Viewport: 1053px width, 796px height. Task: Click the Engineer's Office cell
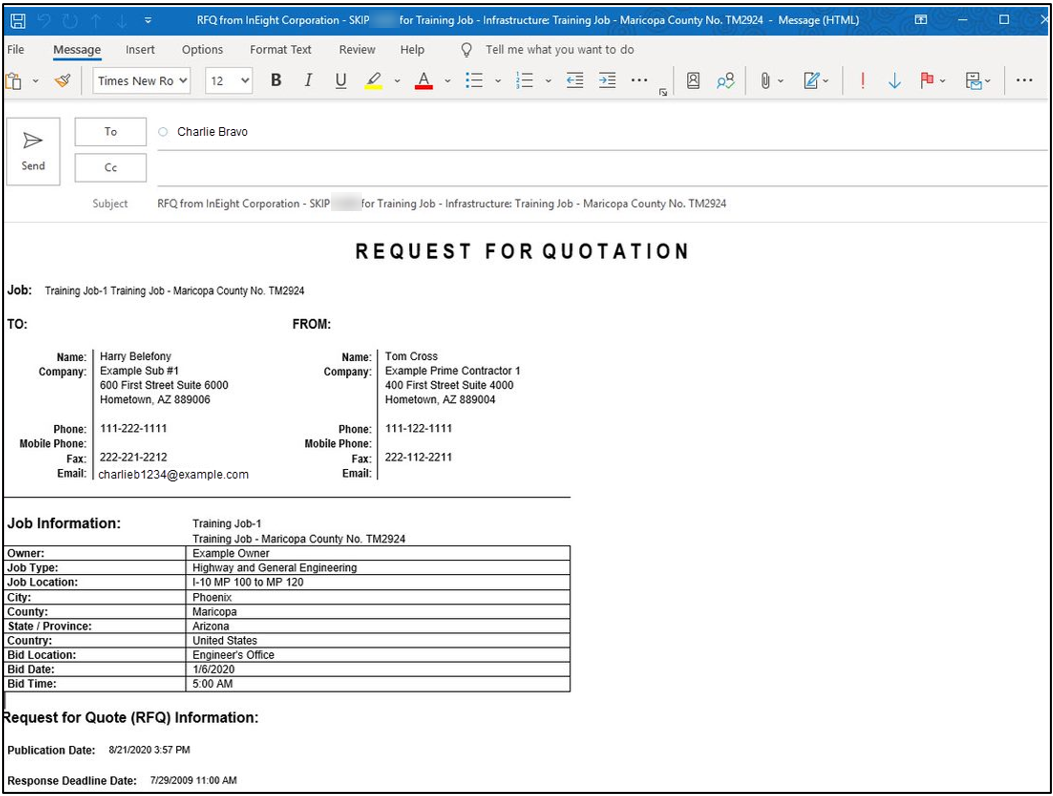point(377,655)
